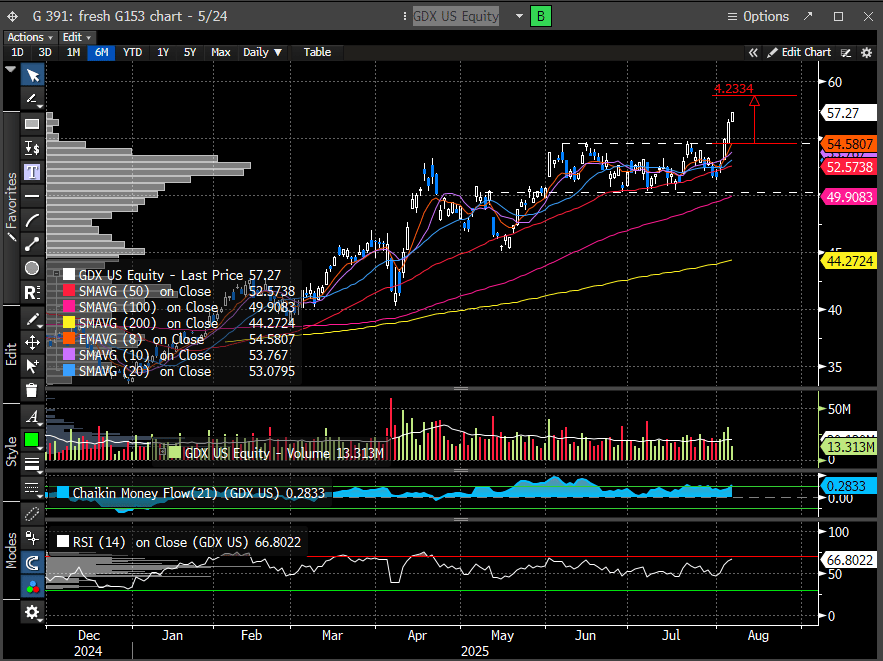Select the circle ellipse tool
The height and width of the screenshot is (661, 883).
click(33, 268)
